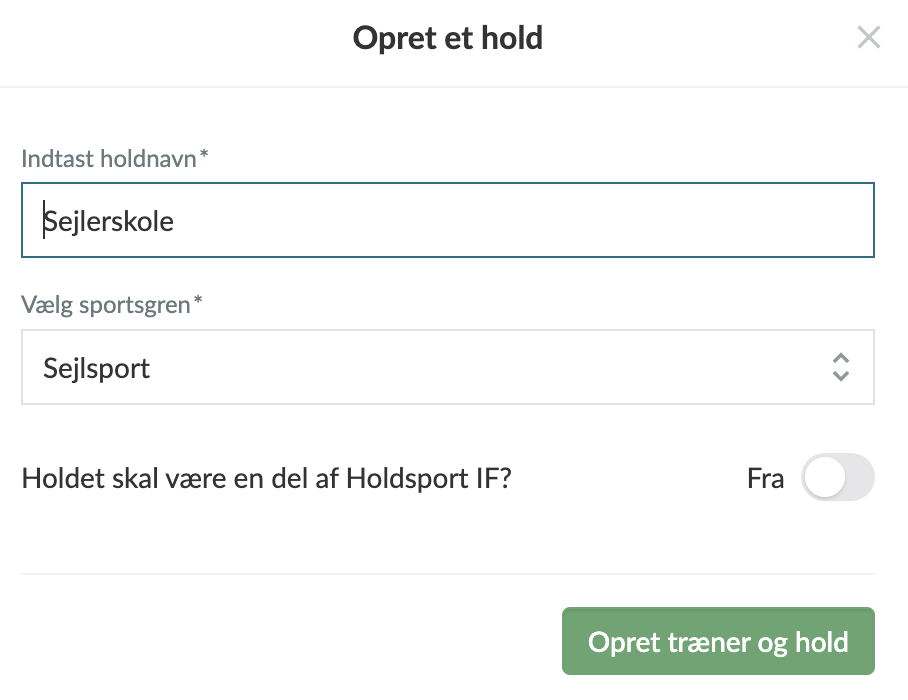Toggle the Holdsport IF switch

tap(837, 479)
